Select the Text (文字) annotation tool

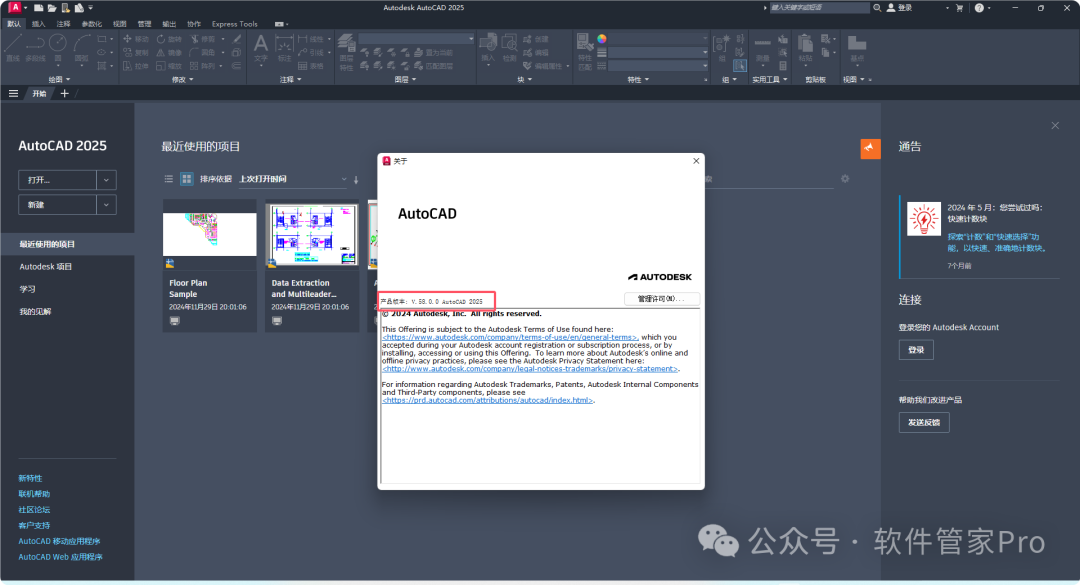(260, 48)
